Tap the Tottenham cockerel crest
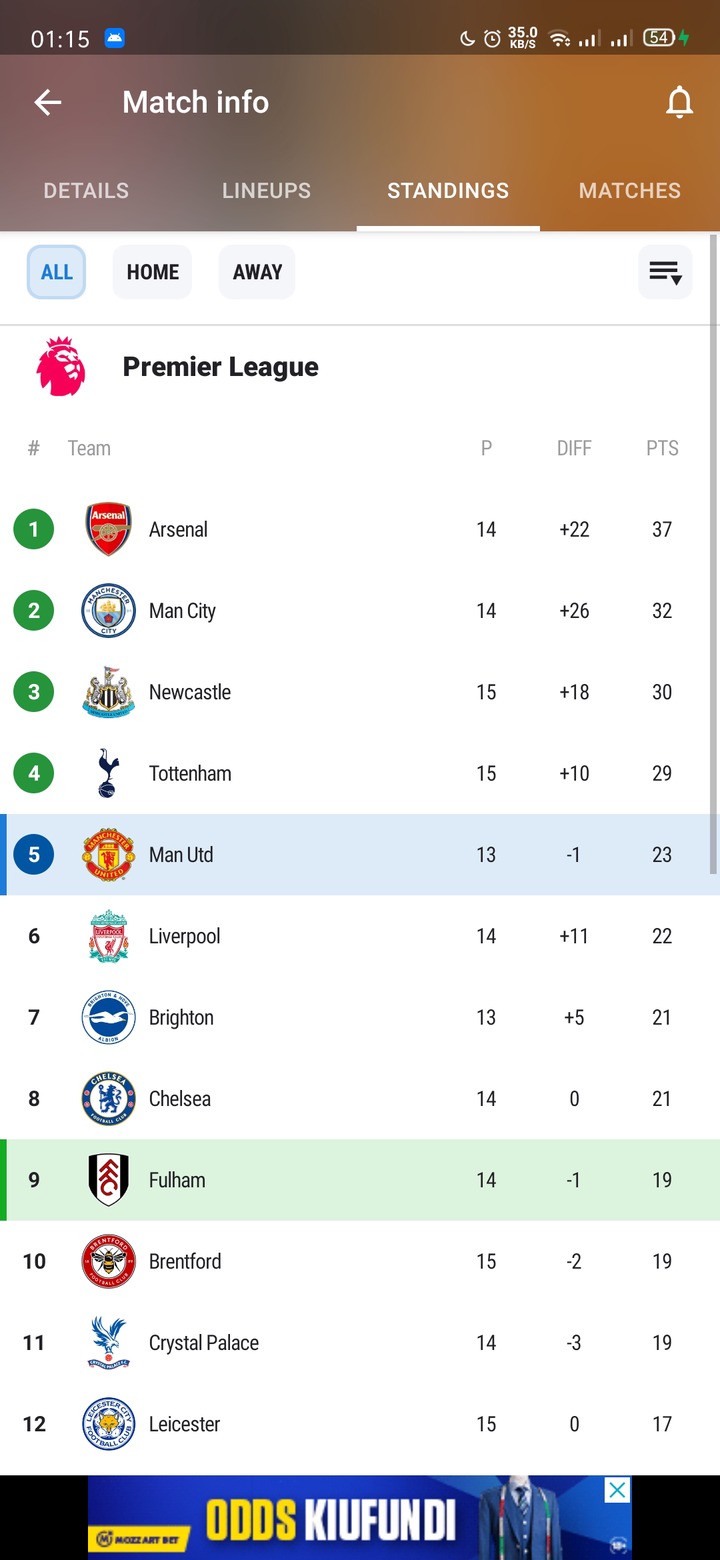720x1560 pixels. pyautogui.click(x=108, y=773)
